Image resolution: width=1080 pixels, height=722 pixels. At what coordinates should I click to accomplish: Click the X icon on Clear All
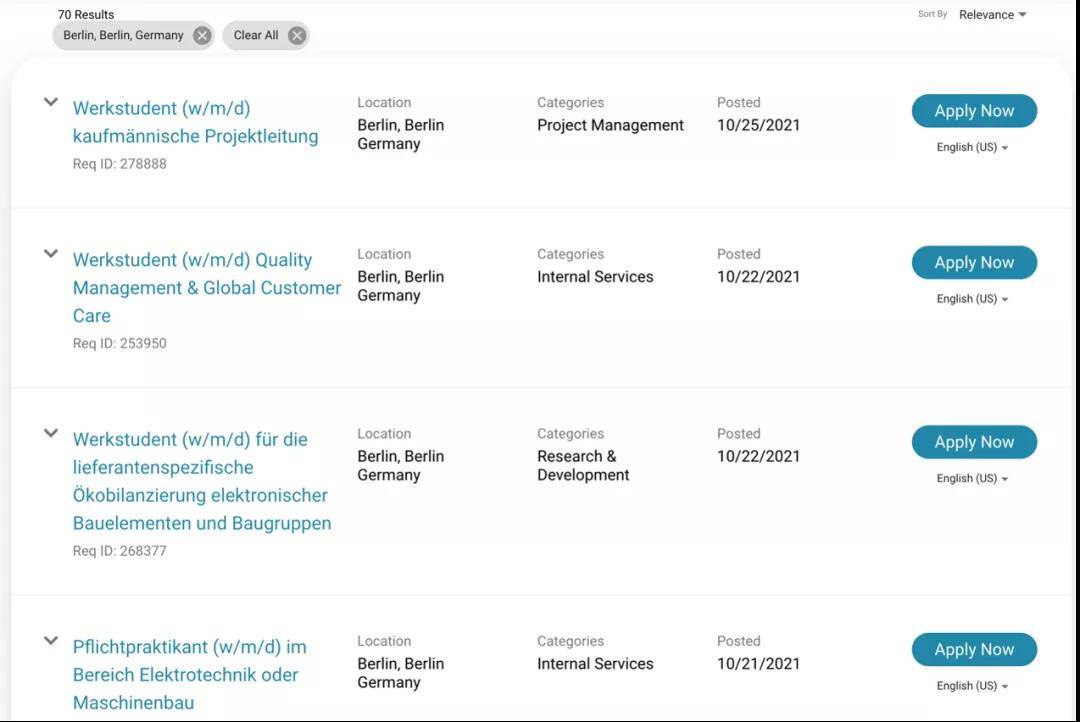tap(297, 35)
